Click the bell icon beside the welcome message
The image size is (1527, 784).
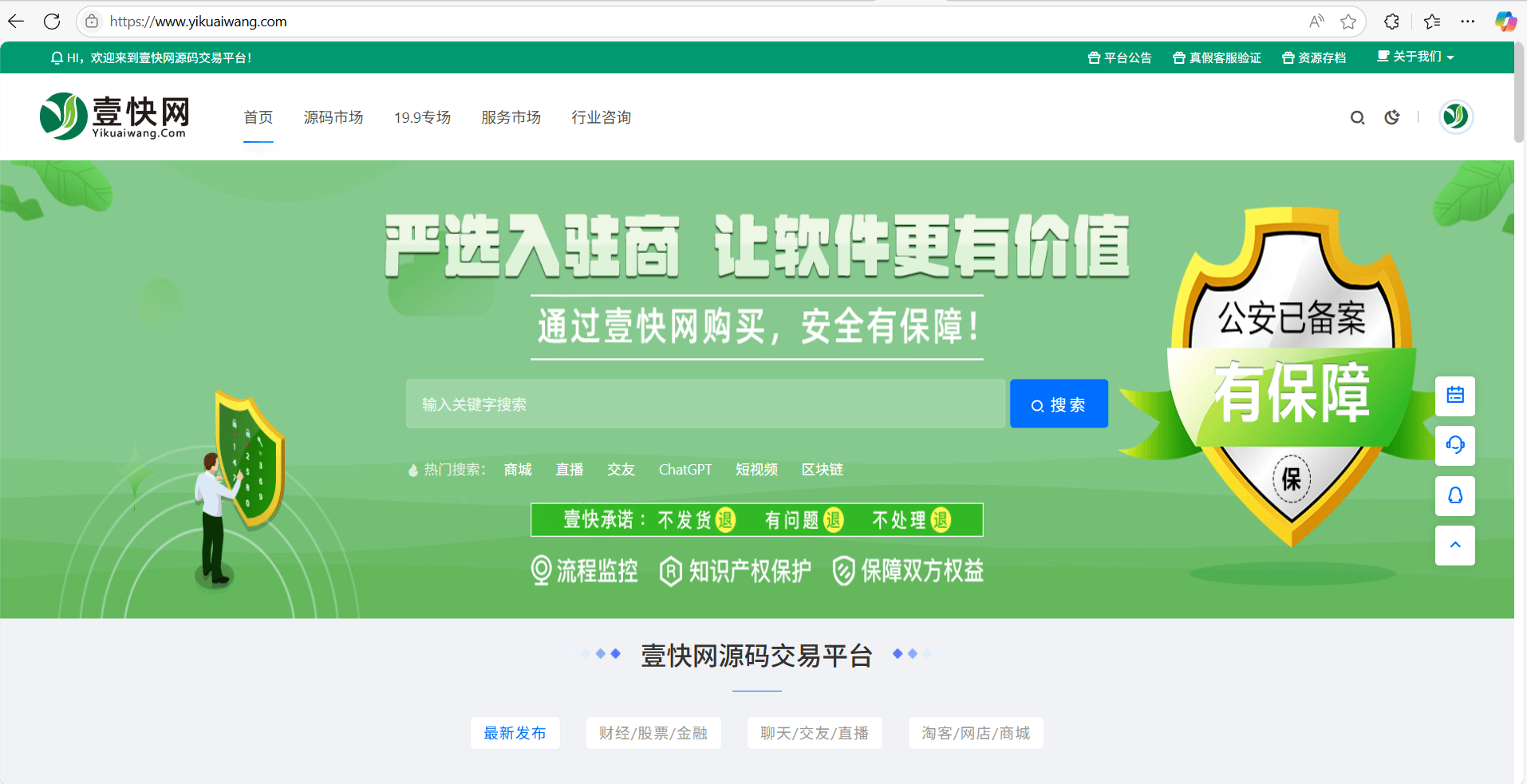(x=57, y=58)
